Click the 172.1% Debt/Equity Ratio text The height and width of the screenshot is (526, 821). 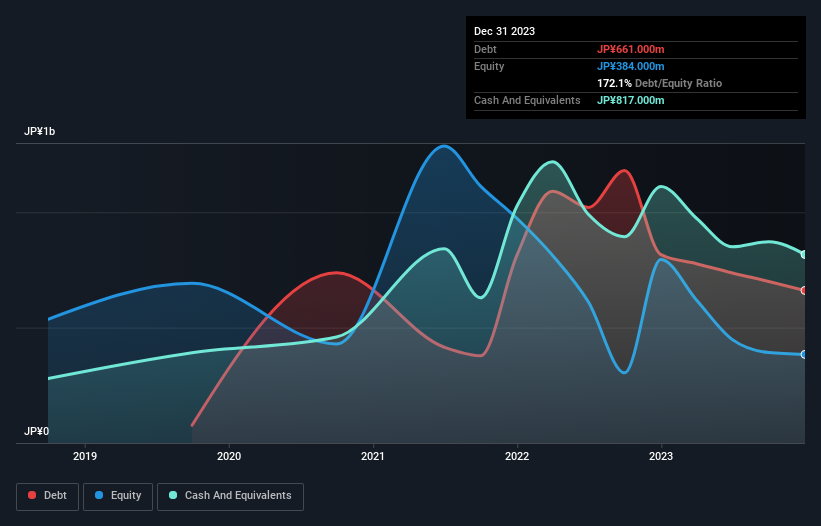(659, 83)
